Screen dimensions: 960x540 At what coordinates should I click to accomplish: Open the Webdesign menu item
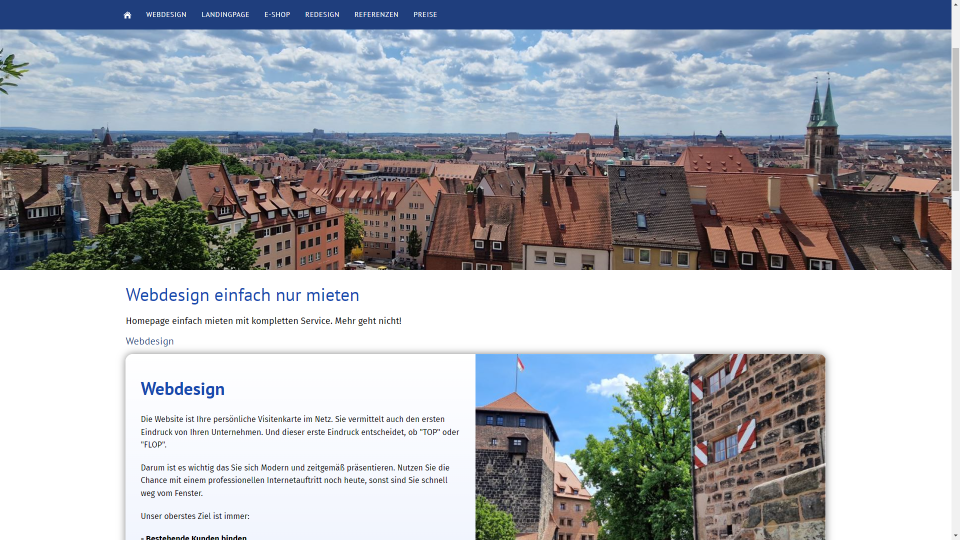pos(166,15)
